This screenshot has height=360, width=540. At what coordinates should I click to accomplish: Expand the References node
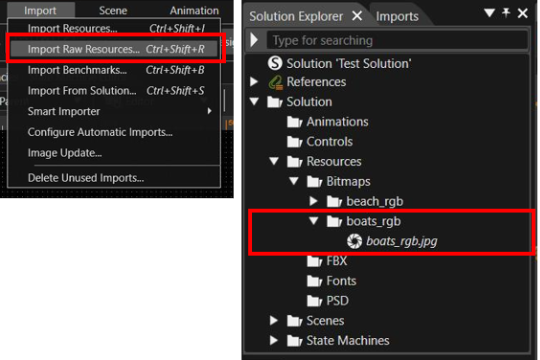254,82
